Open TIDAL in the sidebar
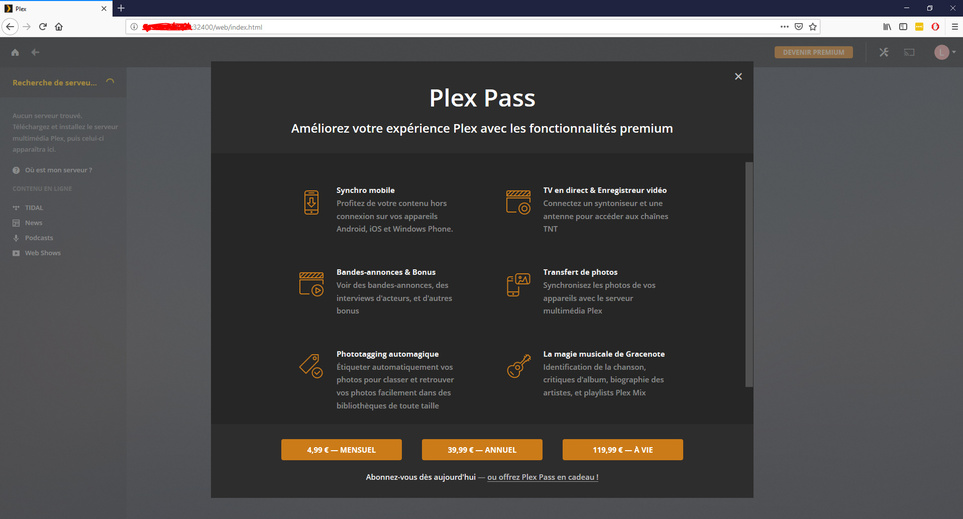 click(x=34, y=208)
